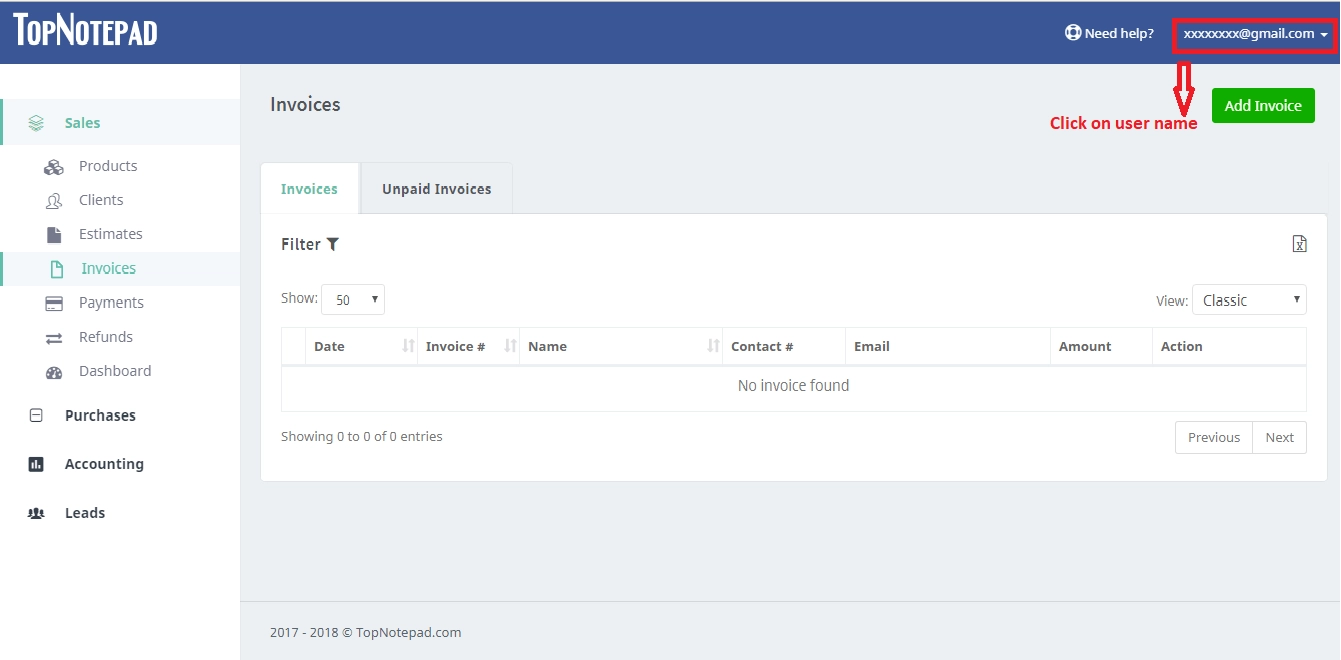Click the Estimates document icon
Viewport: 1341px width, 660px height.
(x=54, y=233)
